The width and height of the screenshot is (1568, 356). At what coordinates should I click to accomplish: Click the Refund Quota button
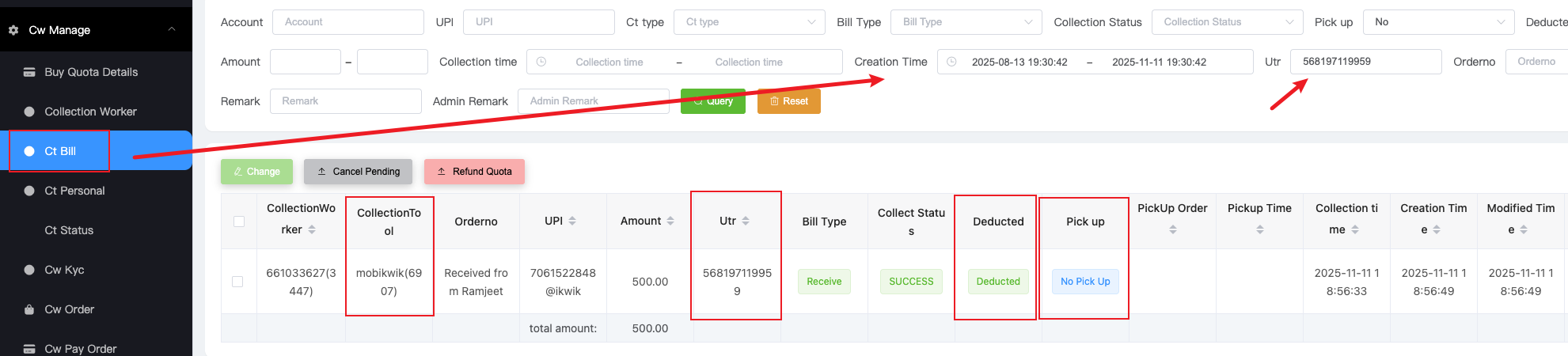point(474,172)
